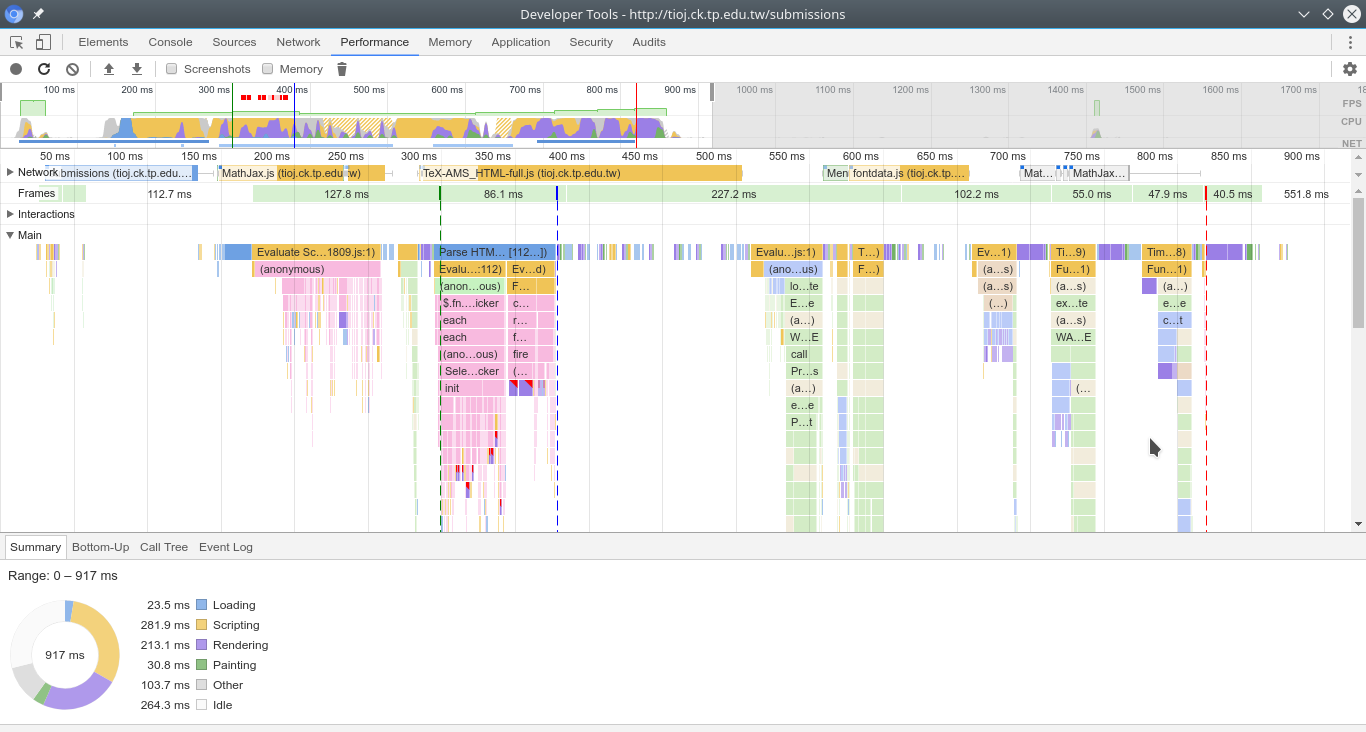Click the Chrome icon in title bar
1366x732 pixels.
[15, 14]
